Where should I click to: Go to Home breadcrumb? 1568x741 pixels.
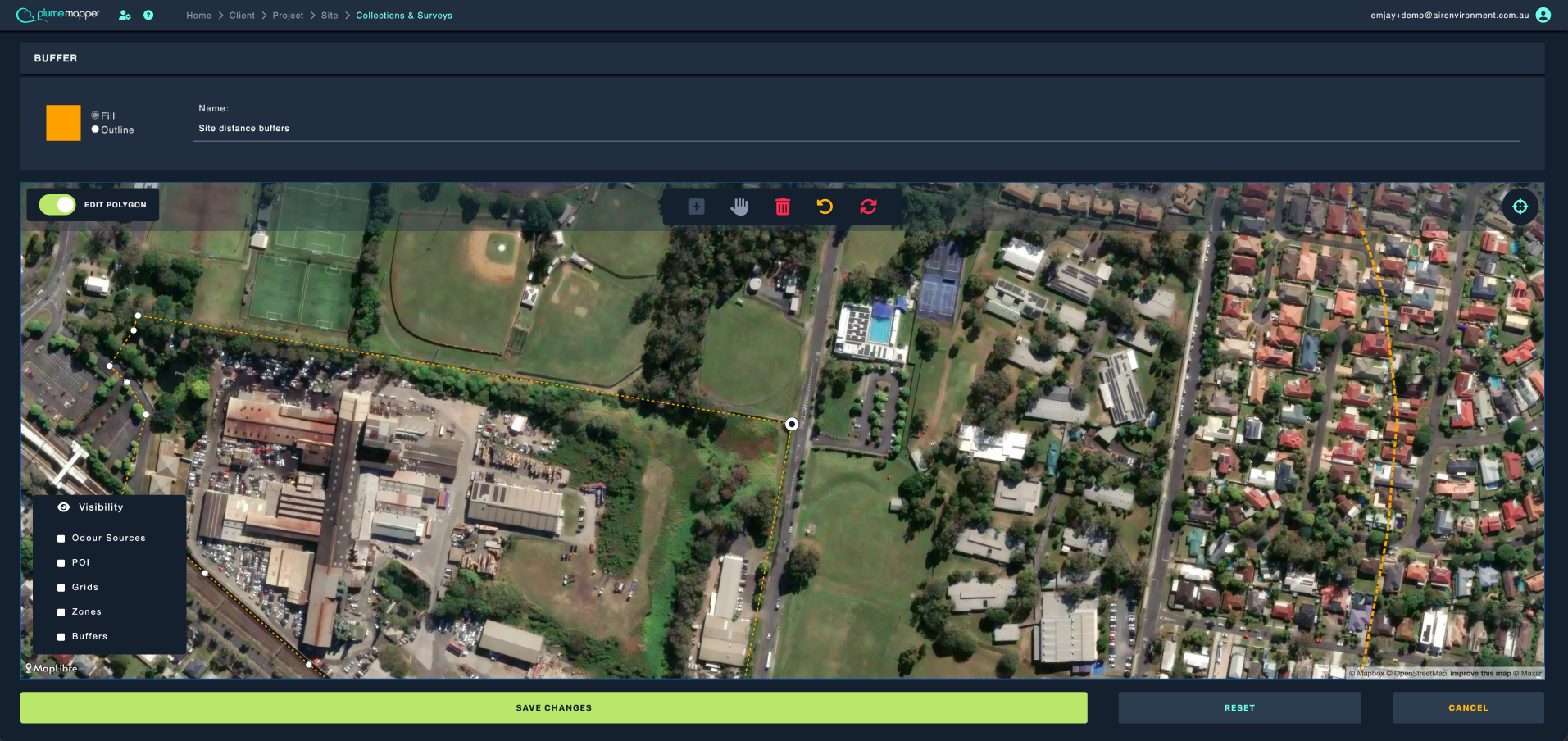[x=198, y=16]
